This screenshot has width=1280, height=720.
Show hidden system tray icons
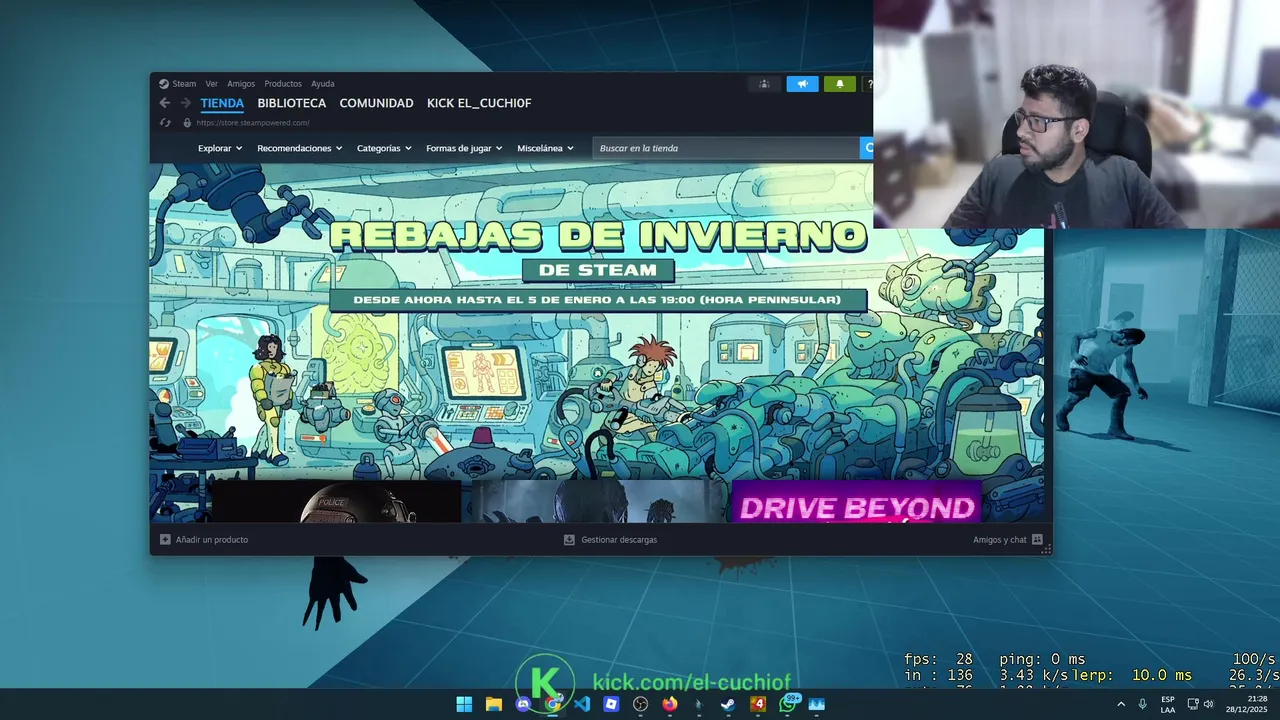pos(1121,704)
